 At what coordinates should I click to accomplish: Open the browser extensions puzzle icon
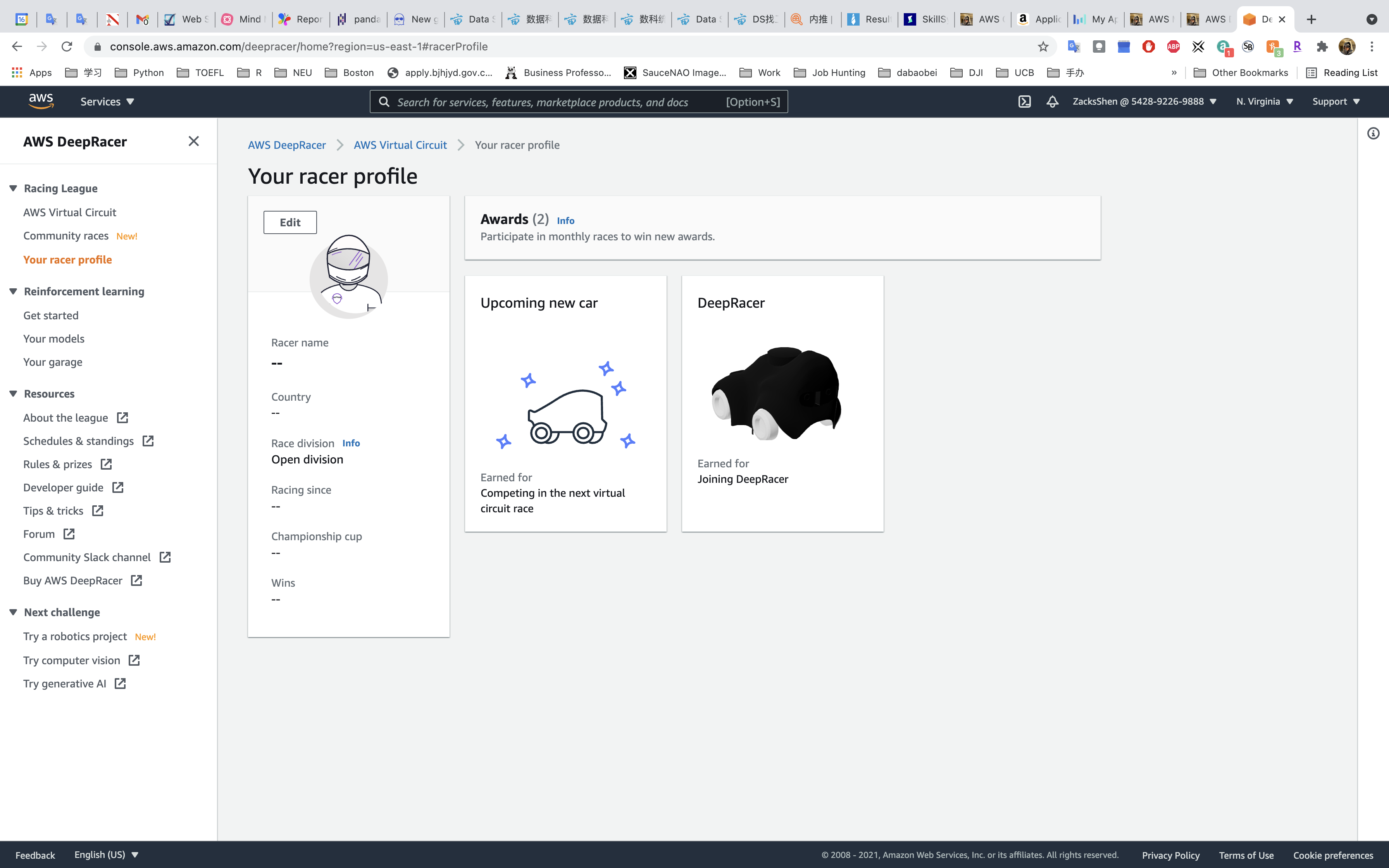point(1322,46)
